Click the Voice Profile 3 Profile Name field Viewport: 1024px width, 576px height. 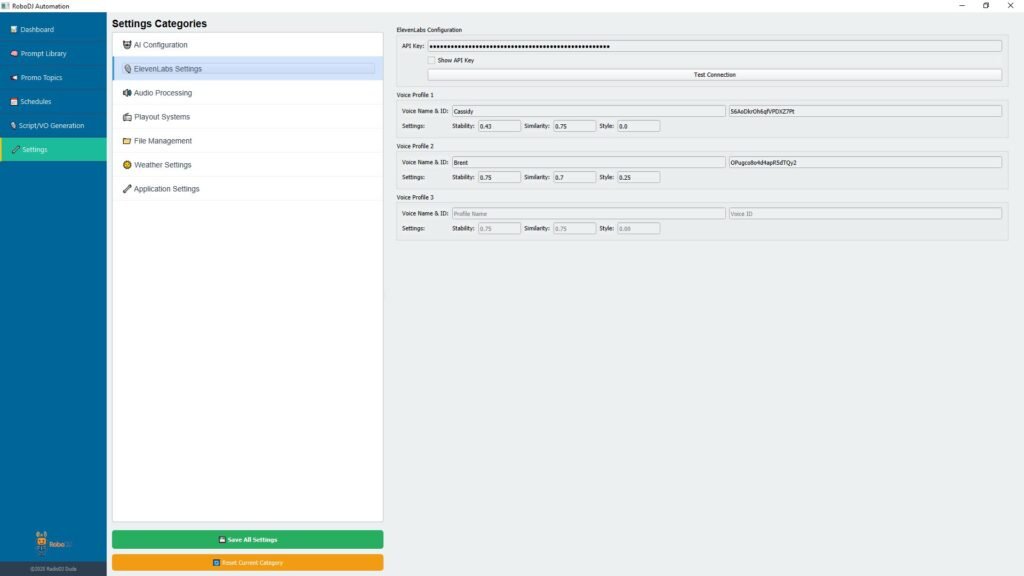pos(588,213)
